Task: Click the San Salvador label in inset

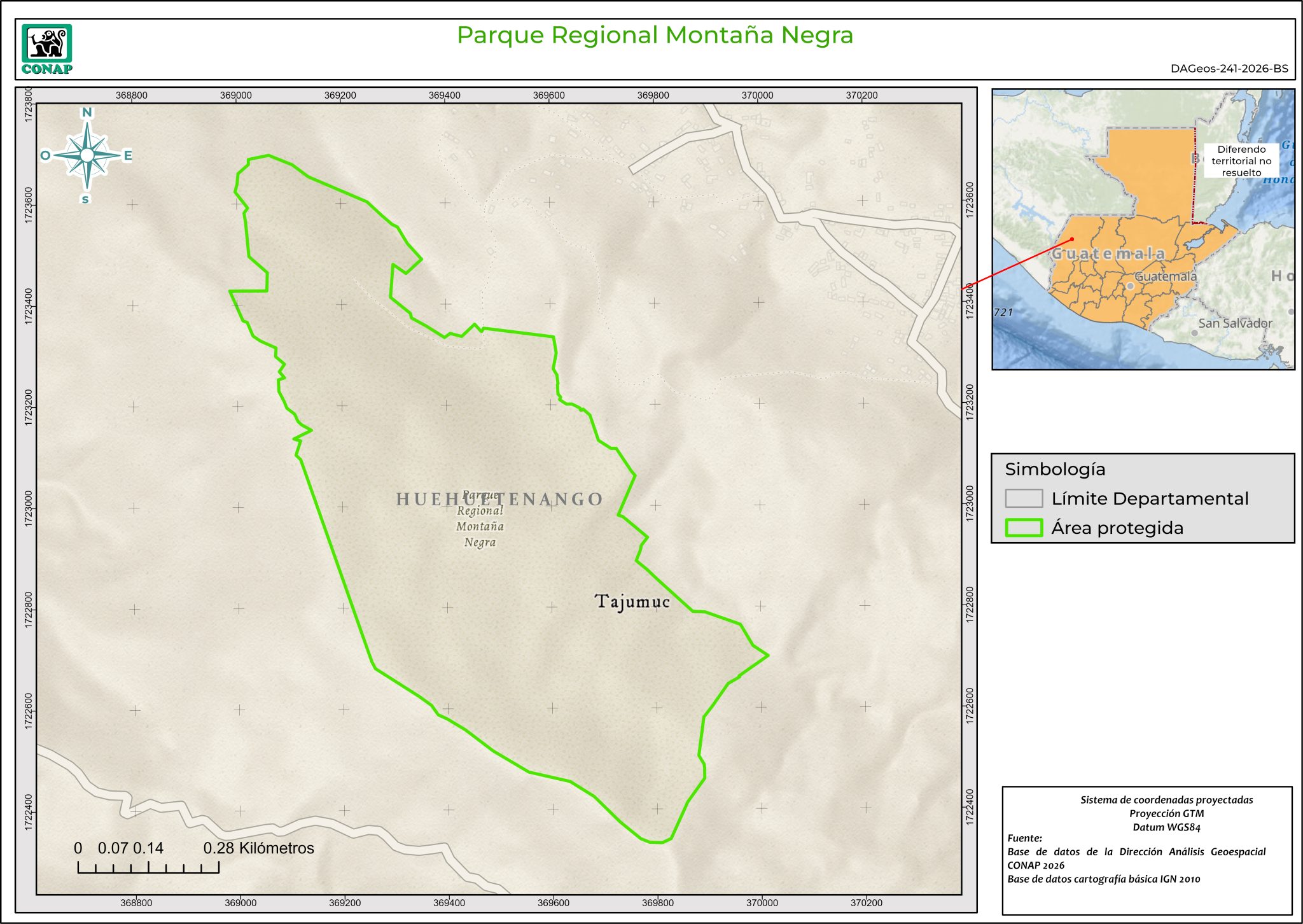Action: click(x=1234, y=323)
